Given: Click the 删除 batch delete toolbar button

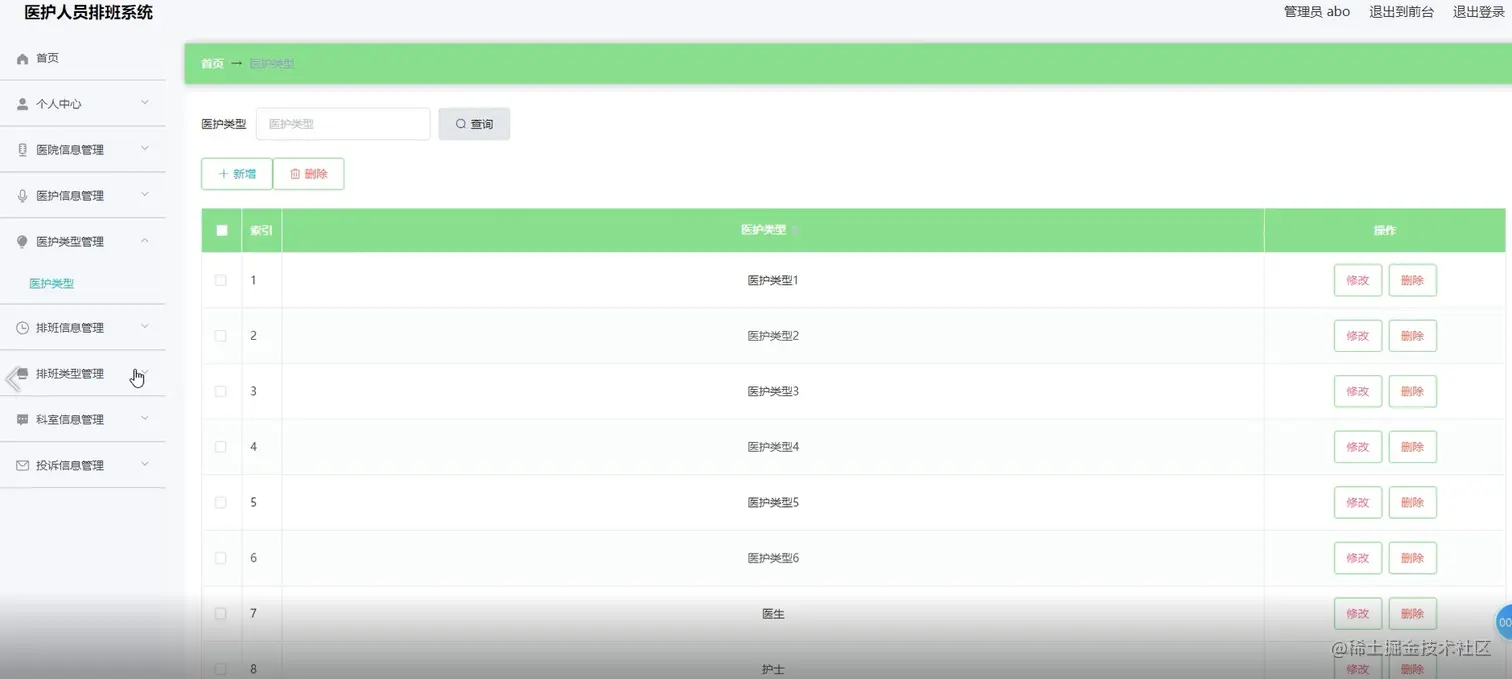Looking at the screenshot, I should click(308, 174).
